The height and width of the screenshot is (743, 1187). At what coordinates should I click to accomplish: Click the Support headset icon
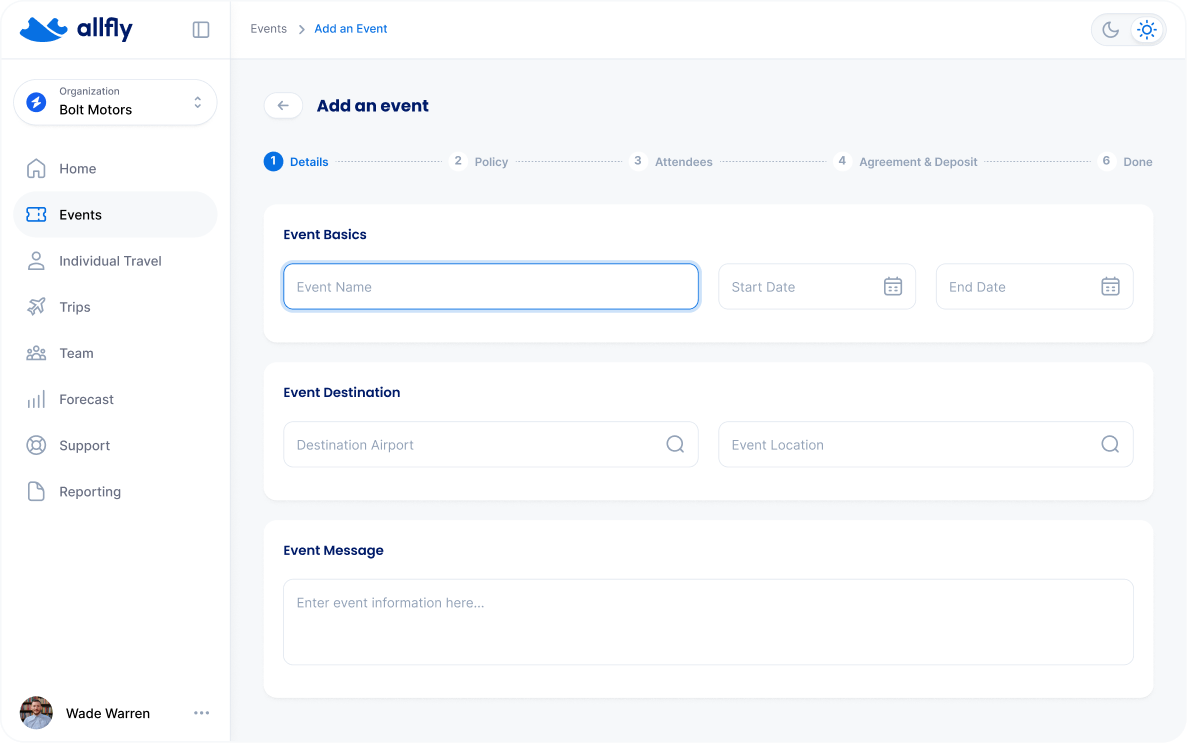click(x=36, y=445)
